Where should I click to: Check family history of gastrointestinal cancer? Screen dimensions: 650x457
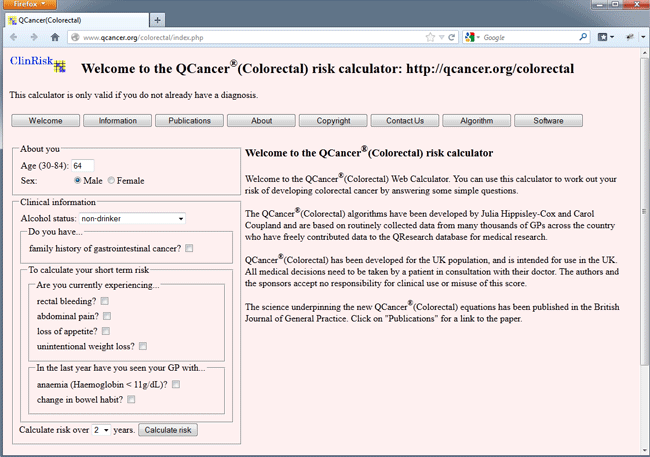[x=189, y=248]
